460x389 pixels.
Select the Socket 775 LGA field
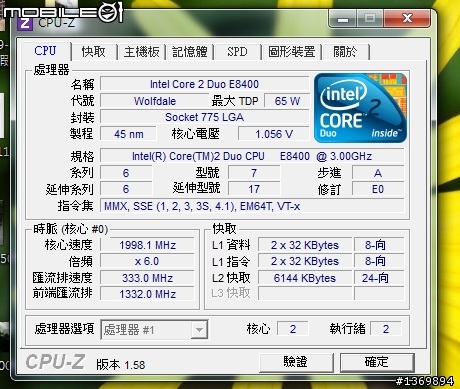point(204,117)
